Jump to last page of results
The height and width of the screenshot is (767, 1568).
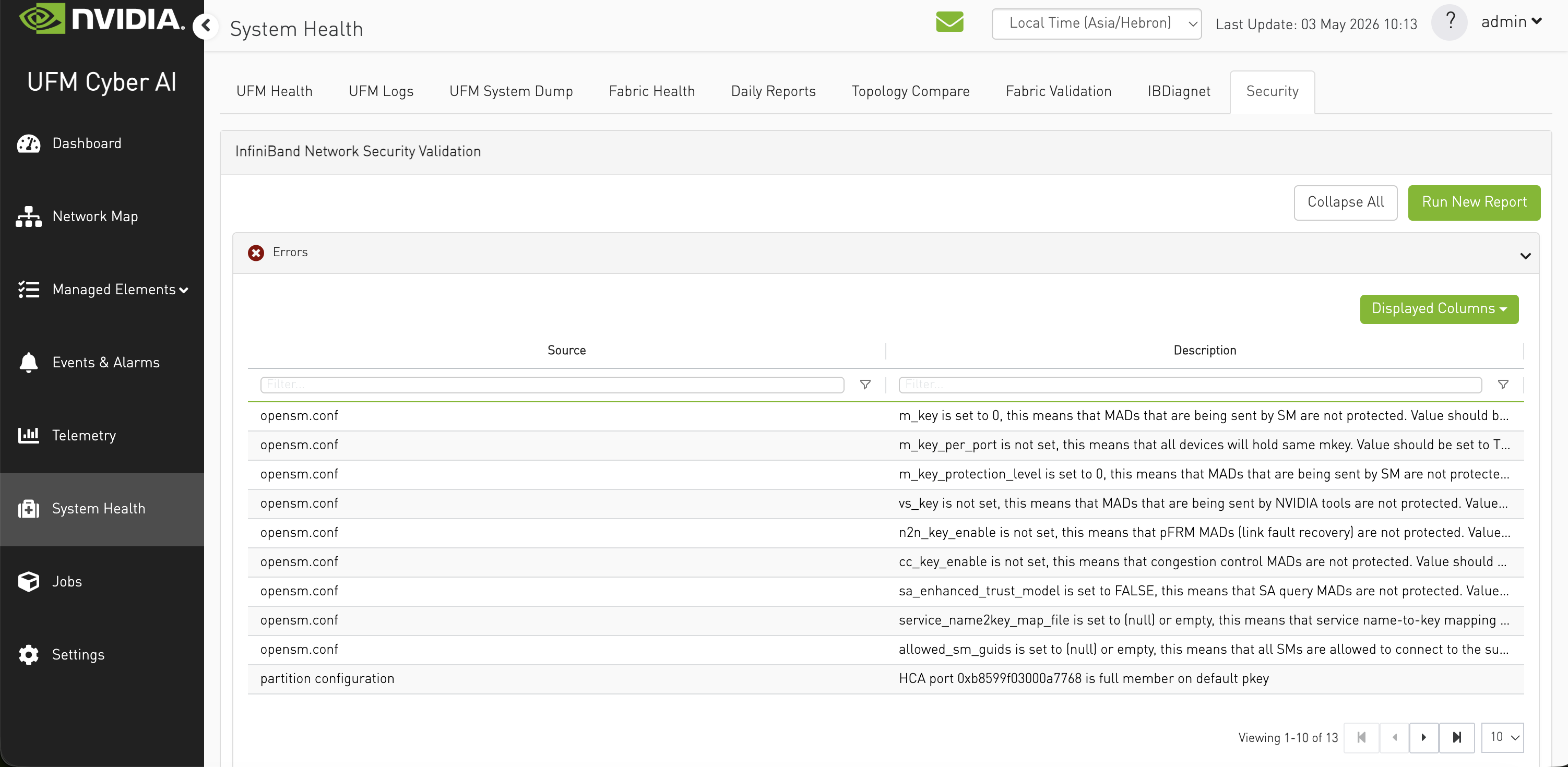click(1457, 738)
